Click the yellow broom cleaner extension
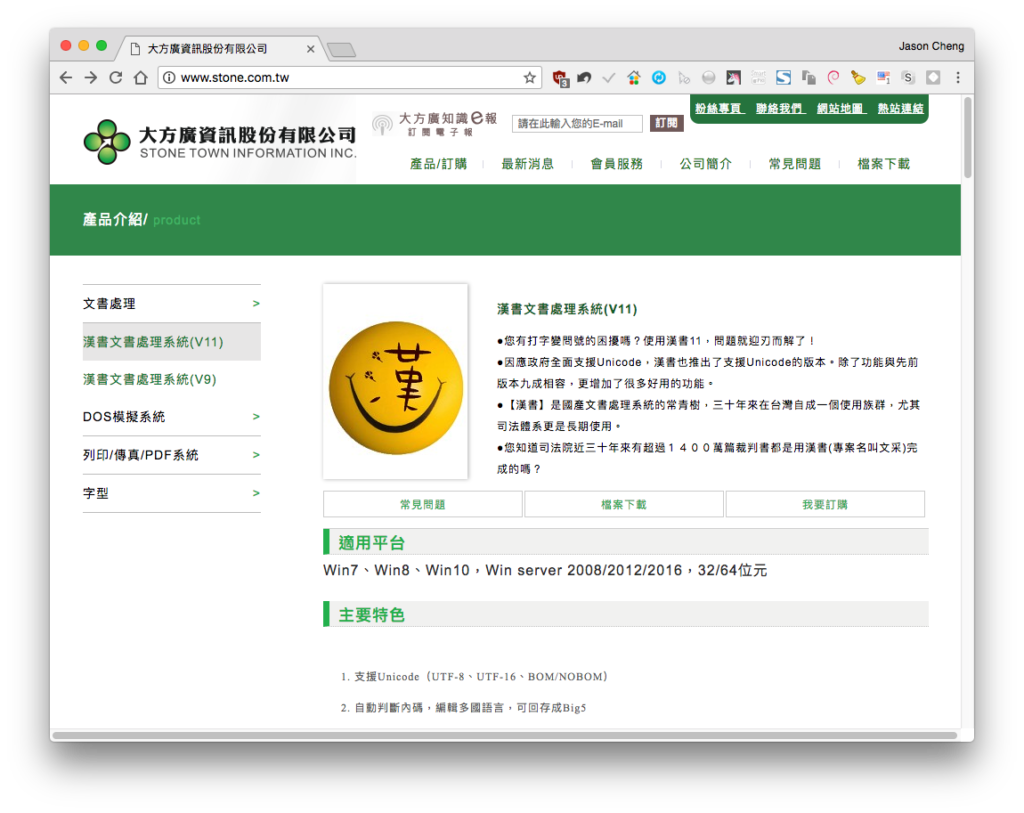Screen dimensions: 1024x813 pos(858,78)
